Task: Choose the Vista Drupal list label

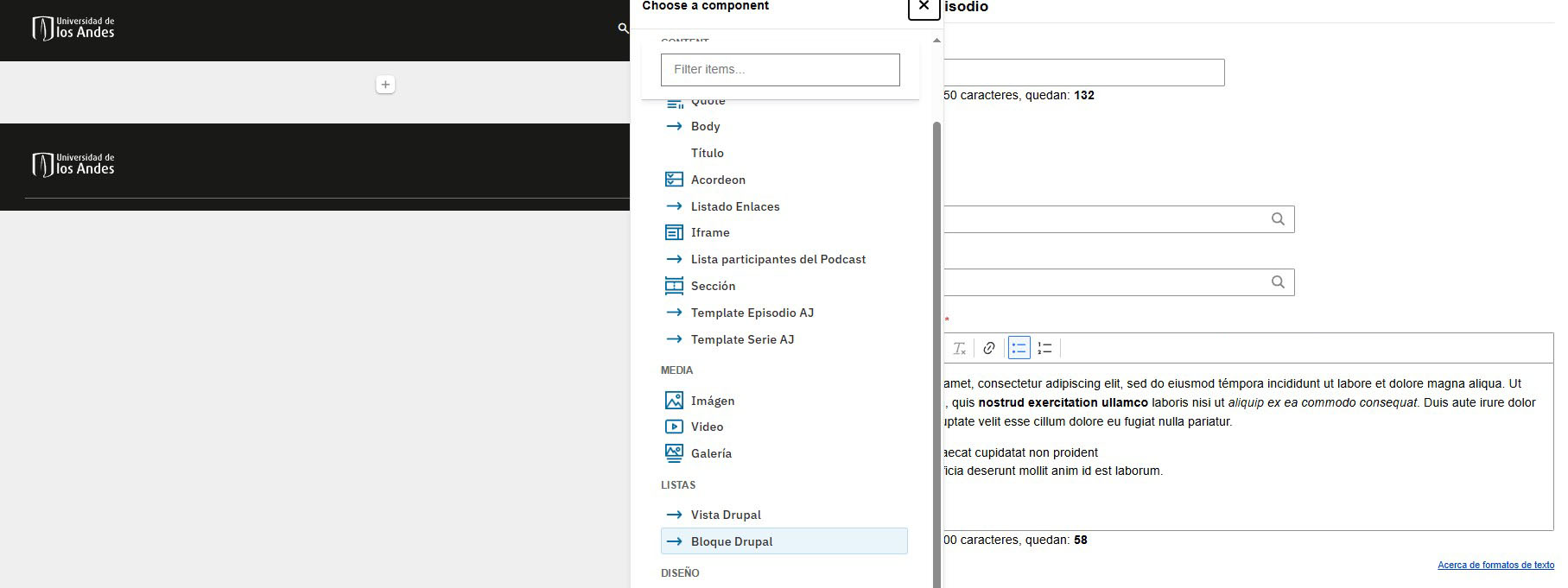Action: [x=726, y=515]
